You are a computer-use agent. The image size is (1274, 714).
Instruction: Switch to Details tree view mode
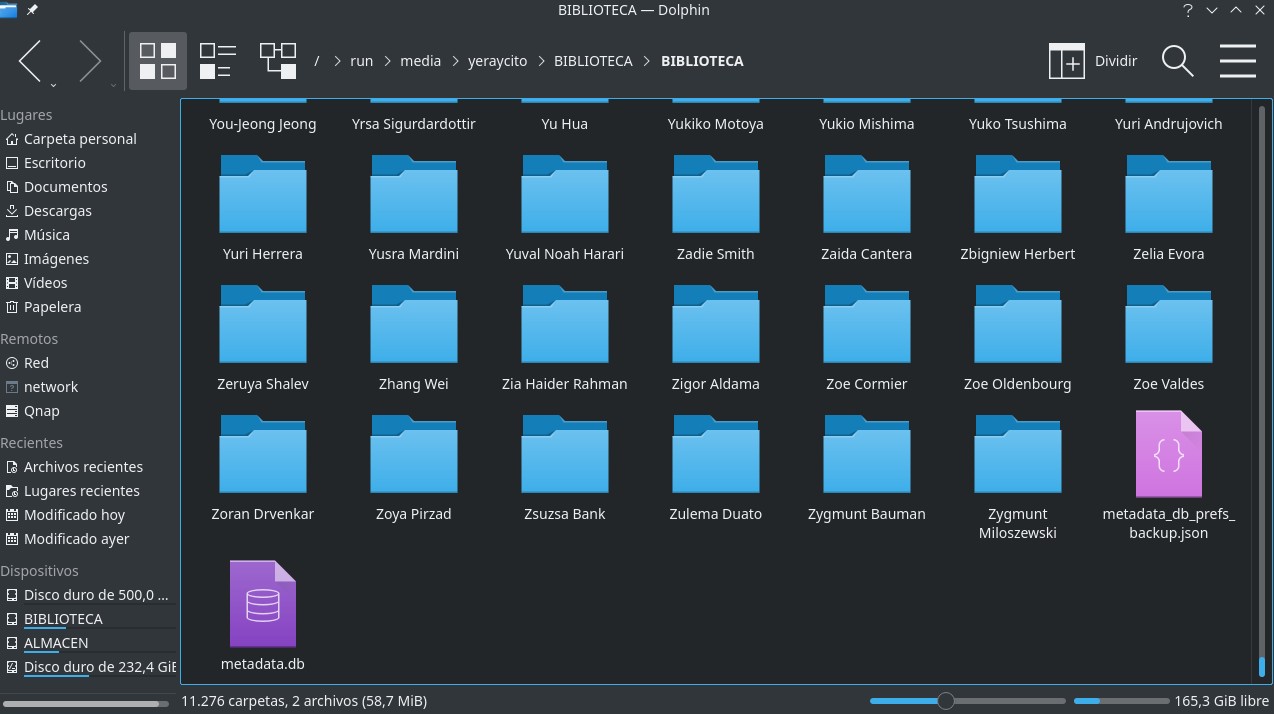(277, 61)
